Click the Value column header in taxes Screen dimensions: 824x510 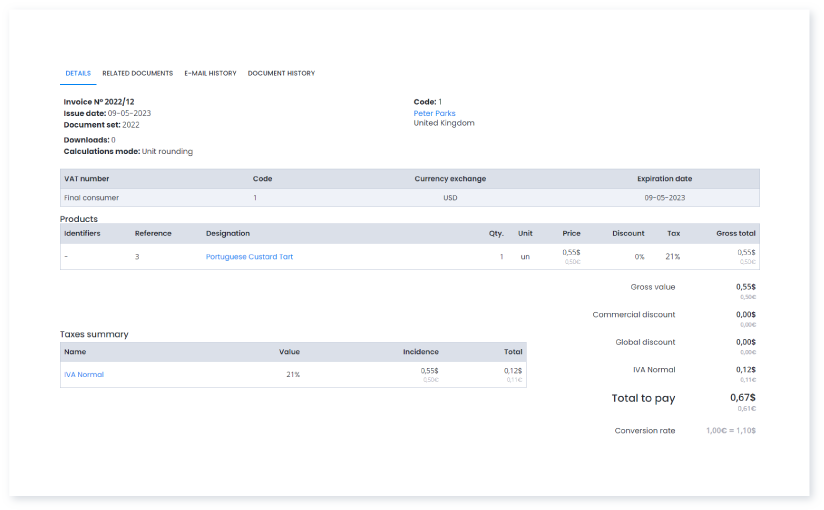pos(289,352)
